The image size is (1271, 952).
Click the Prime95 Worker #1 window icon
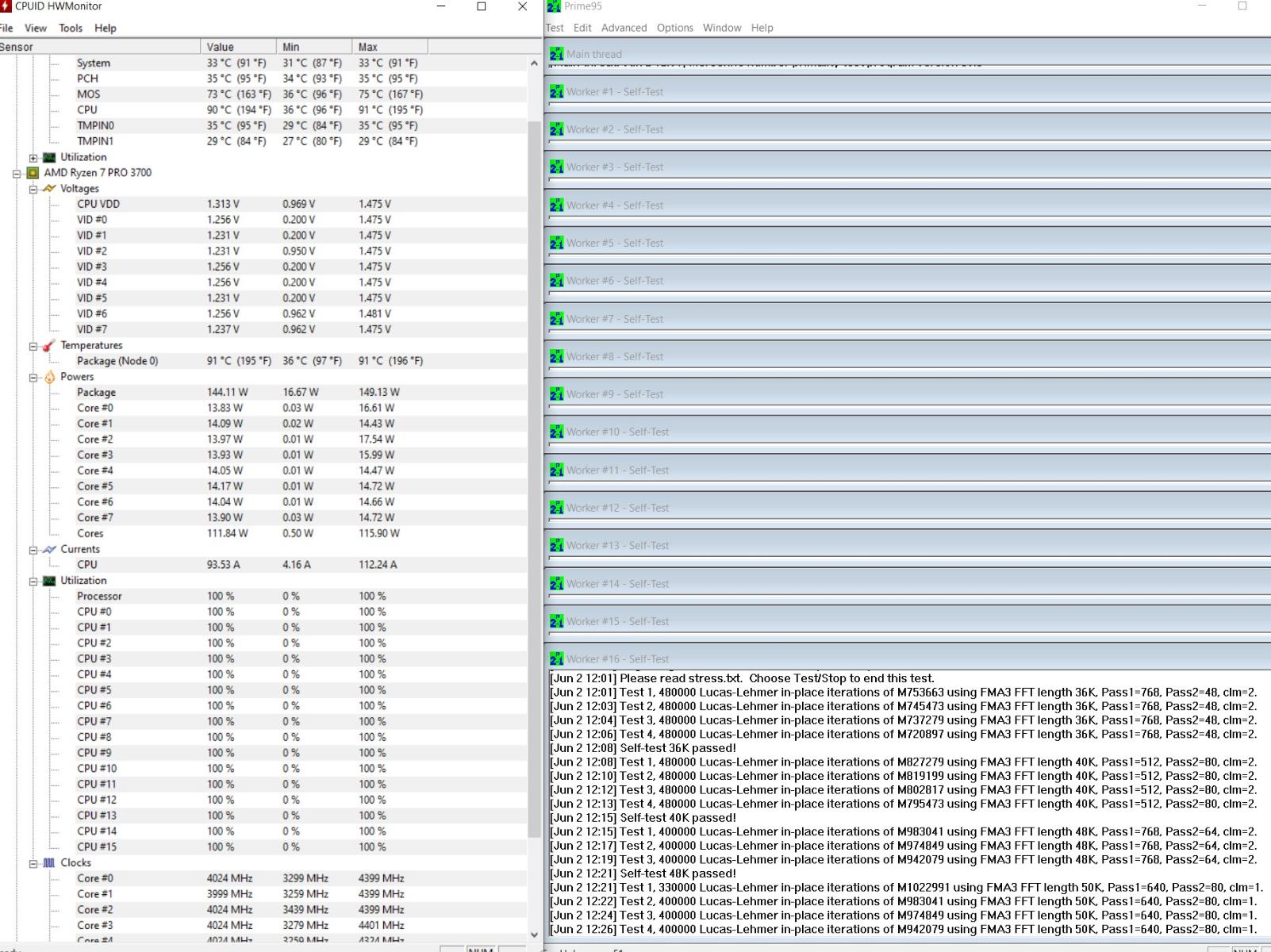click(556, 92)
